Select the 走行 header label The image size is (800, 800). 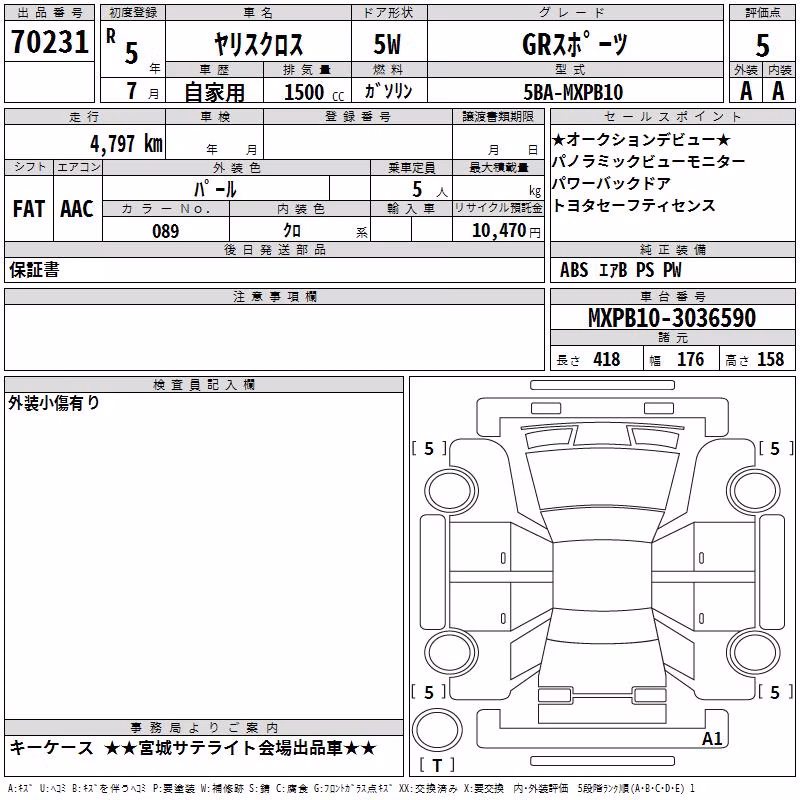[85, 116]
